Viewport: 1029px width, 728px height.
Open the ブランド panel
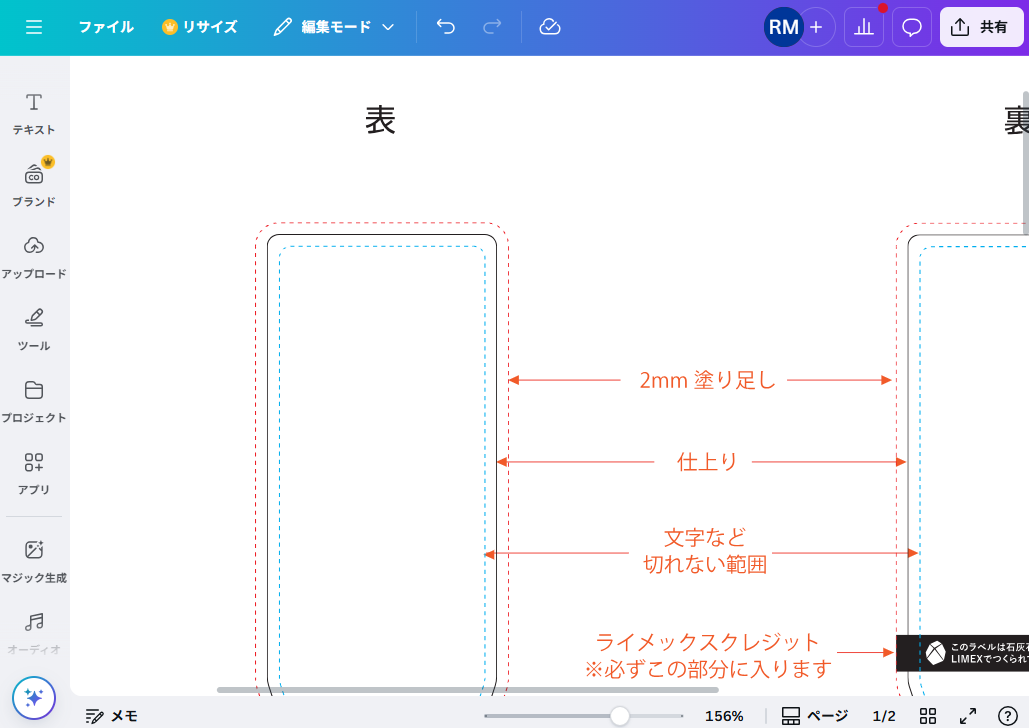(x=34, y=185)
